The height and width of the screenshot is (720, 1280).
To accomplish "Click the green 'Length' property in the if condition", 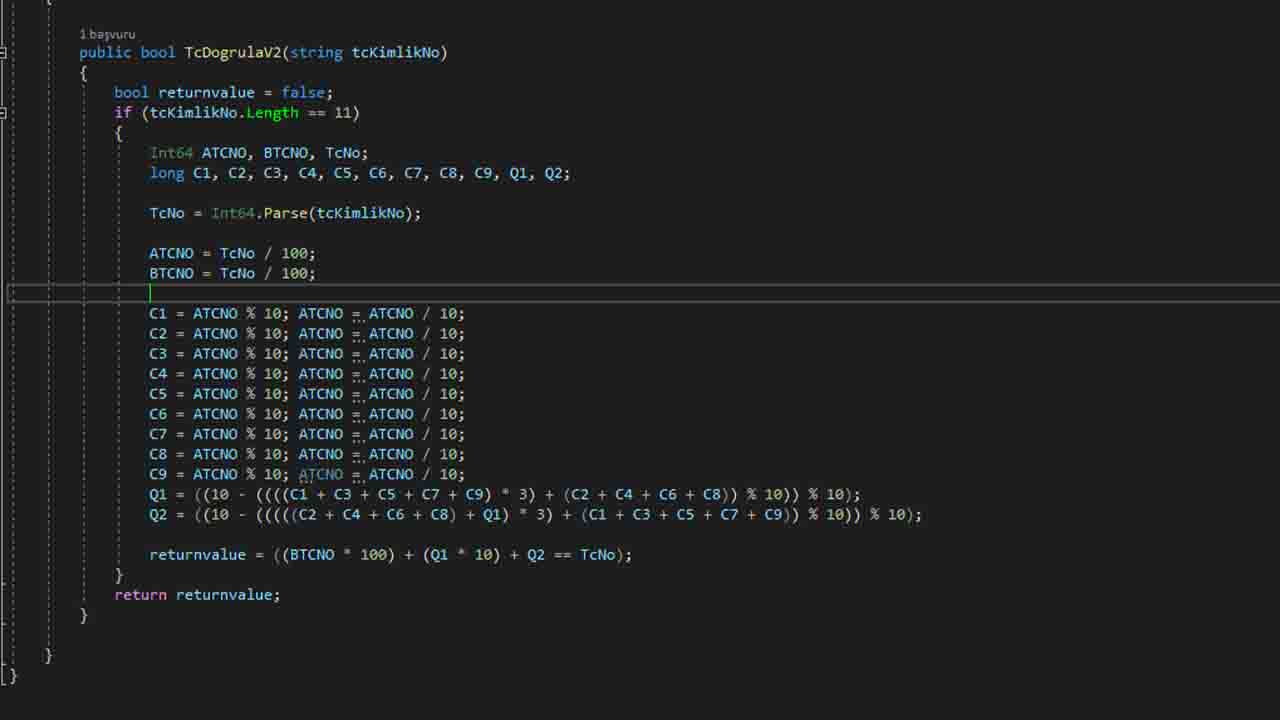I will 272,112.
